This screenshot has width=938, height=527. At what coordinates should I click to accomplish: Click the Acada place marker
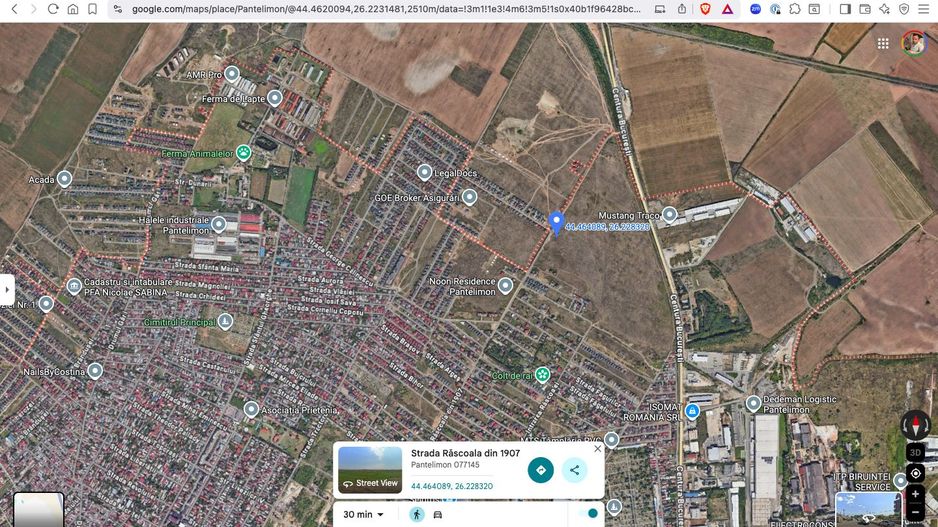(64, 179)
